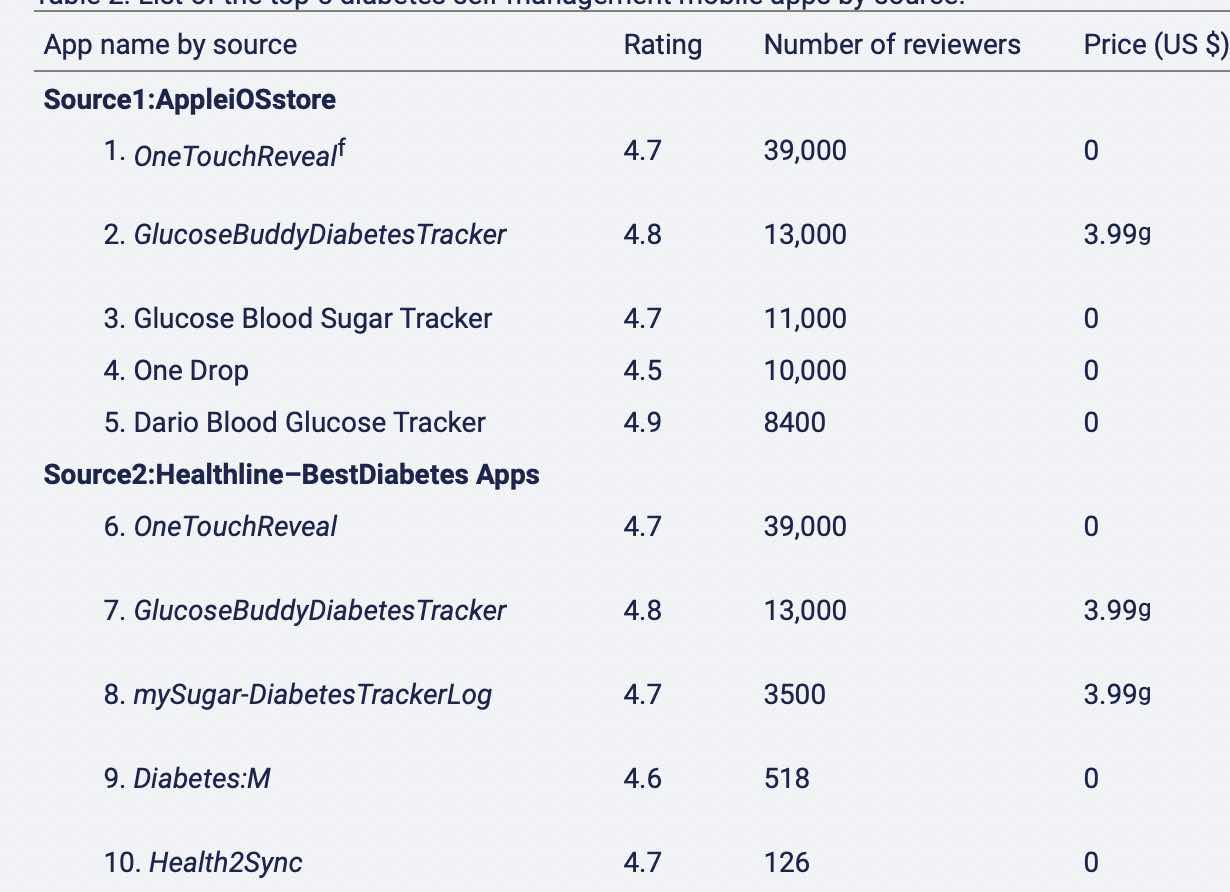Screen dimensions: 1230x892
Task: Select the "Diabetes:M" app name
Action: tap(201, 778)
